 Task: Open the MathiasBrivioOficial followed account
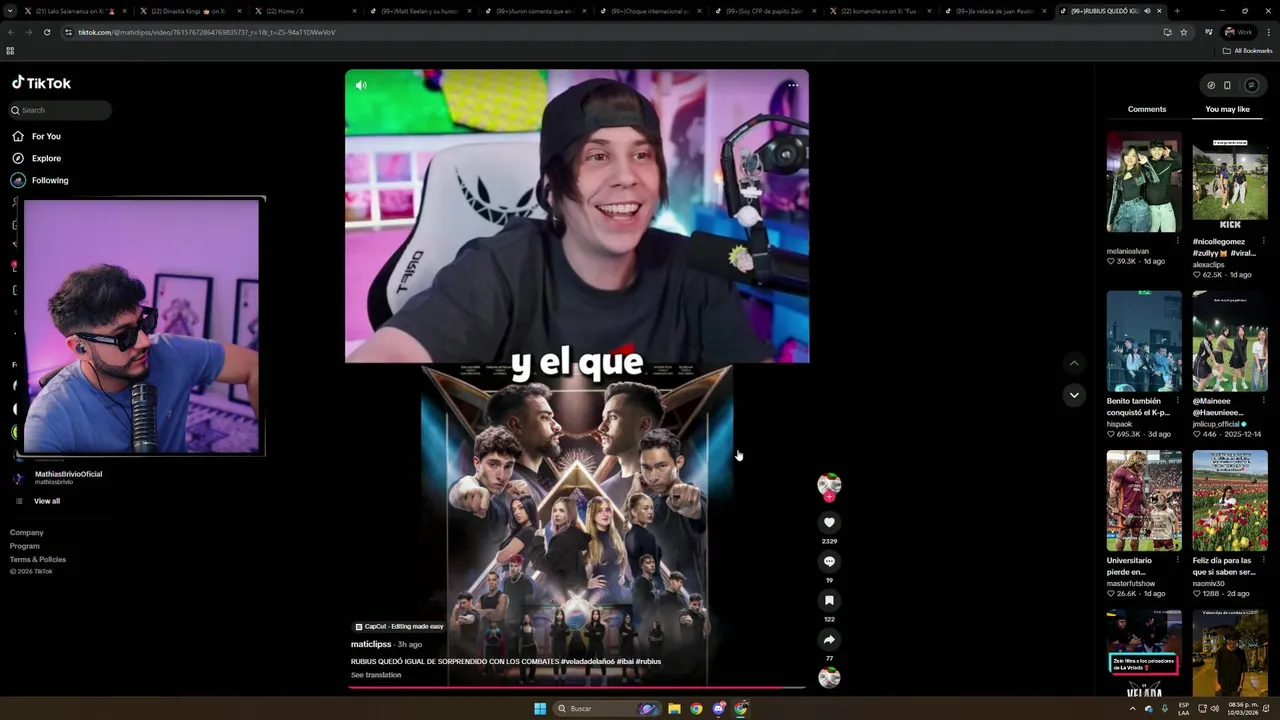(58, 478)
